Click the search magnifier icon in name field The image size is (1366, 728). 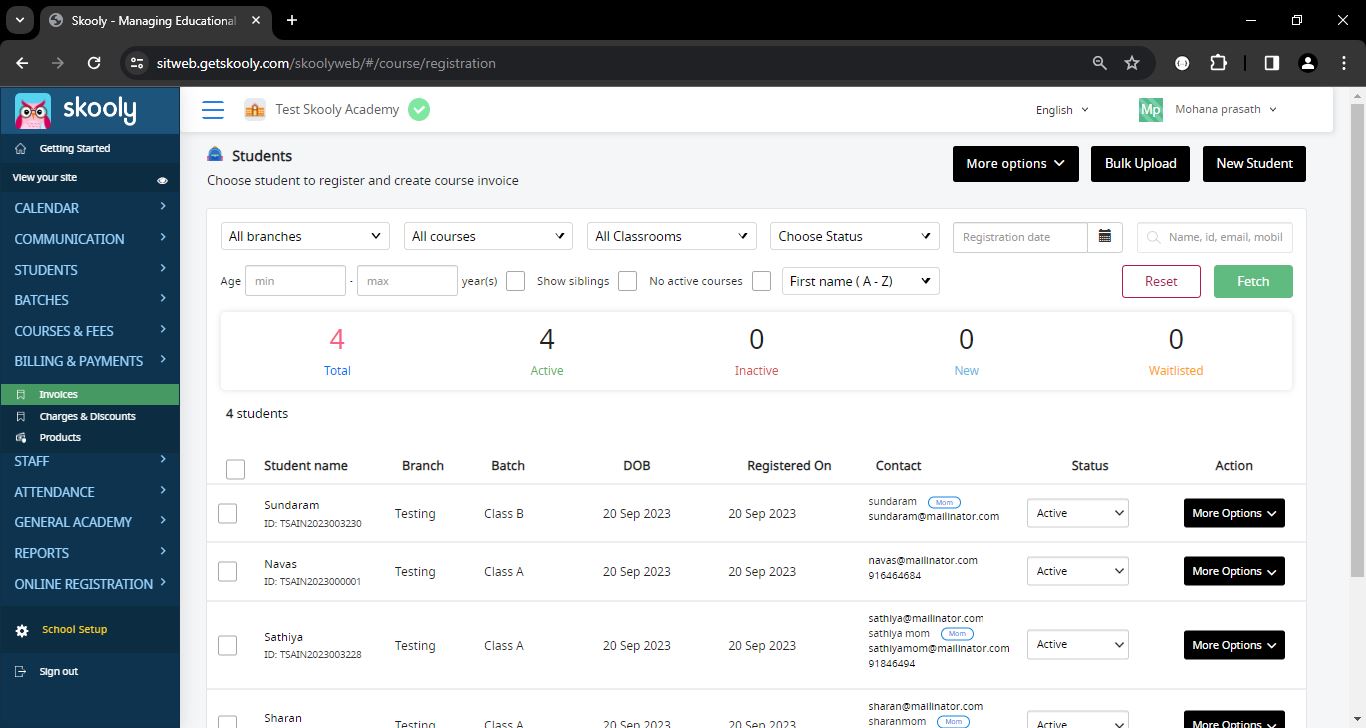(x=1154, y=238)
